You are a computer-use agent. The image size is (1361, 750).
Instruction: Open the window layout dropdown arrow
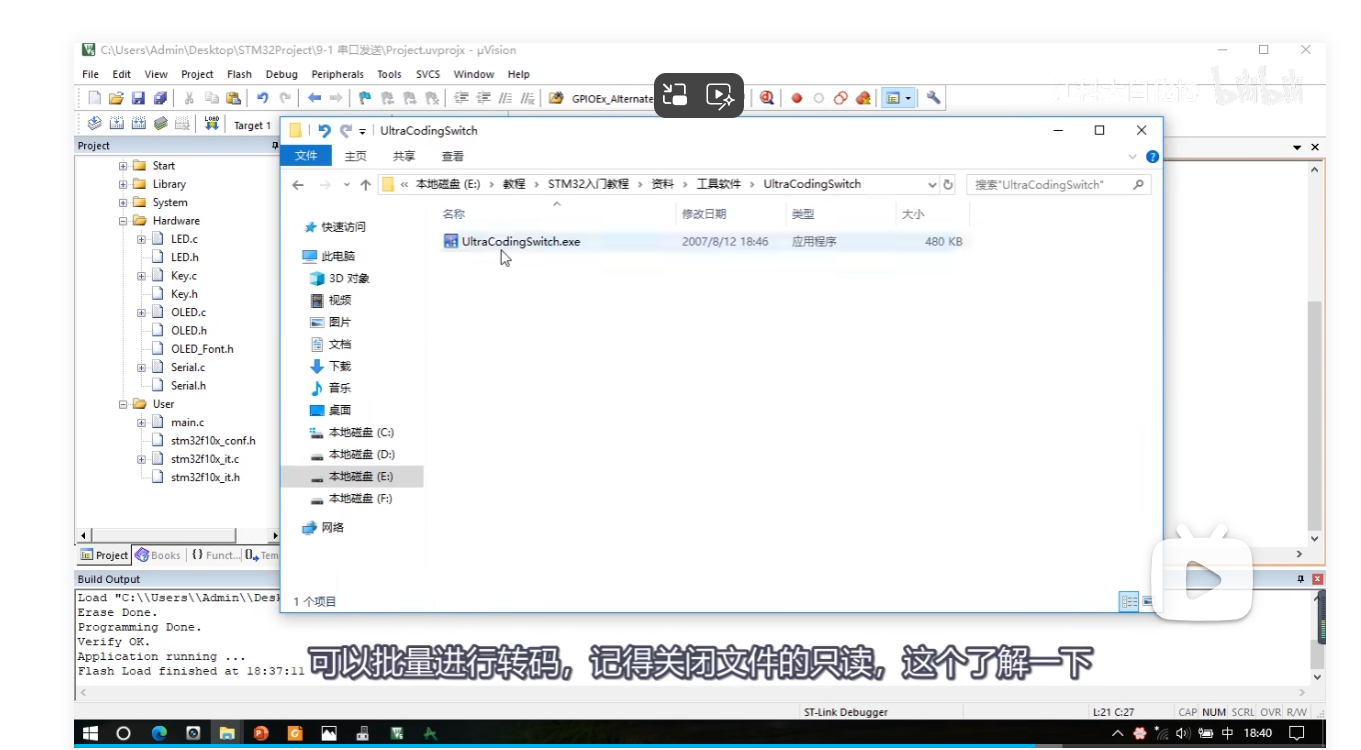pyautogui.click(x=909, y=98)
